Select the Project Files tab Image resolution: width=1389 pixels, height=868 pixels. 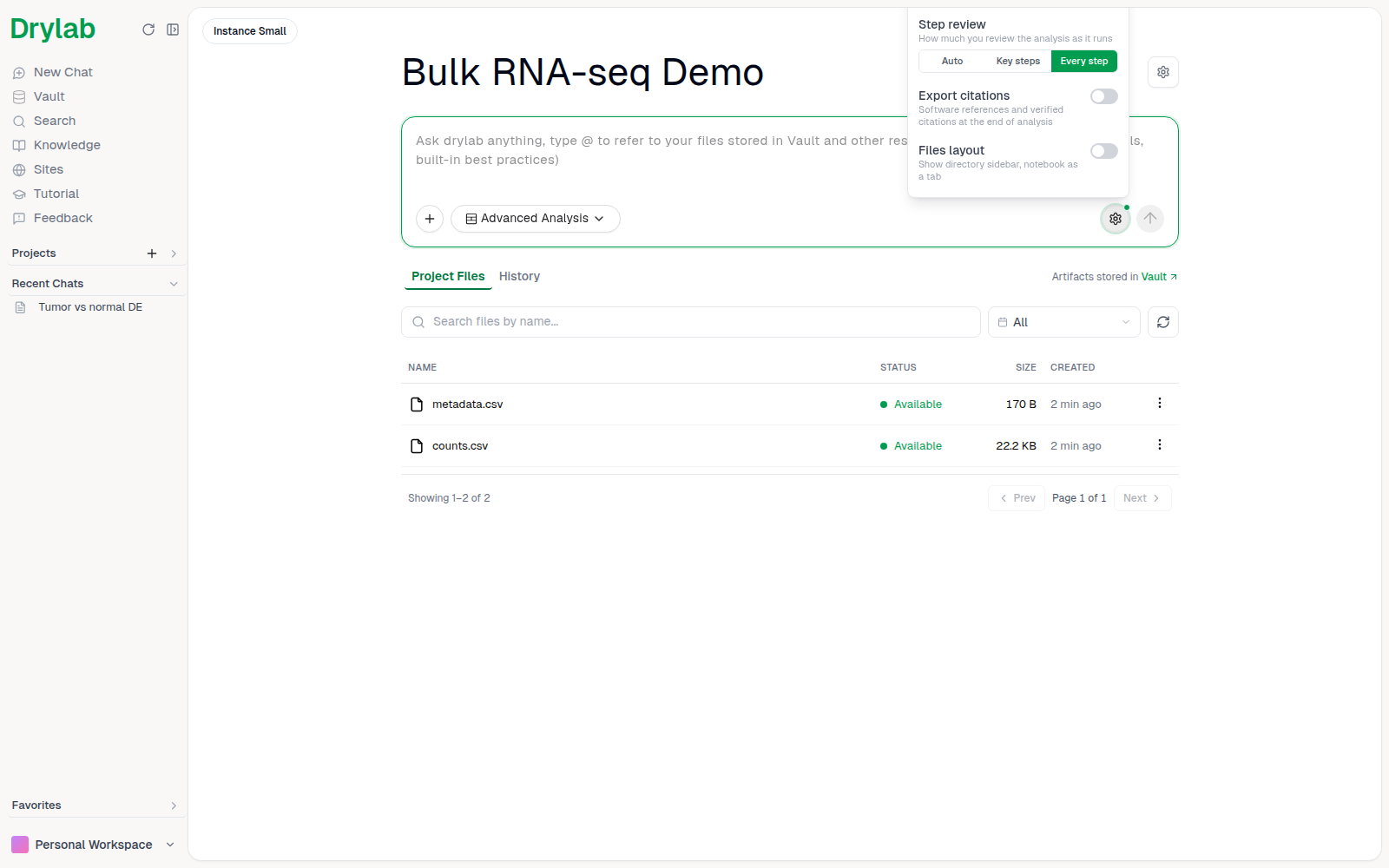point(448,276)
